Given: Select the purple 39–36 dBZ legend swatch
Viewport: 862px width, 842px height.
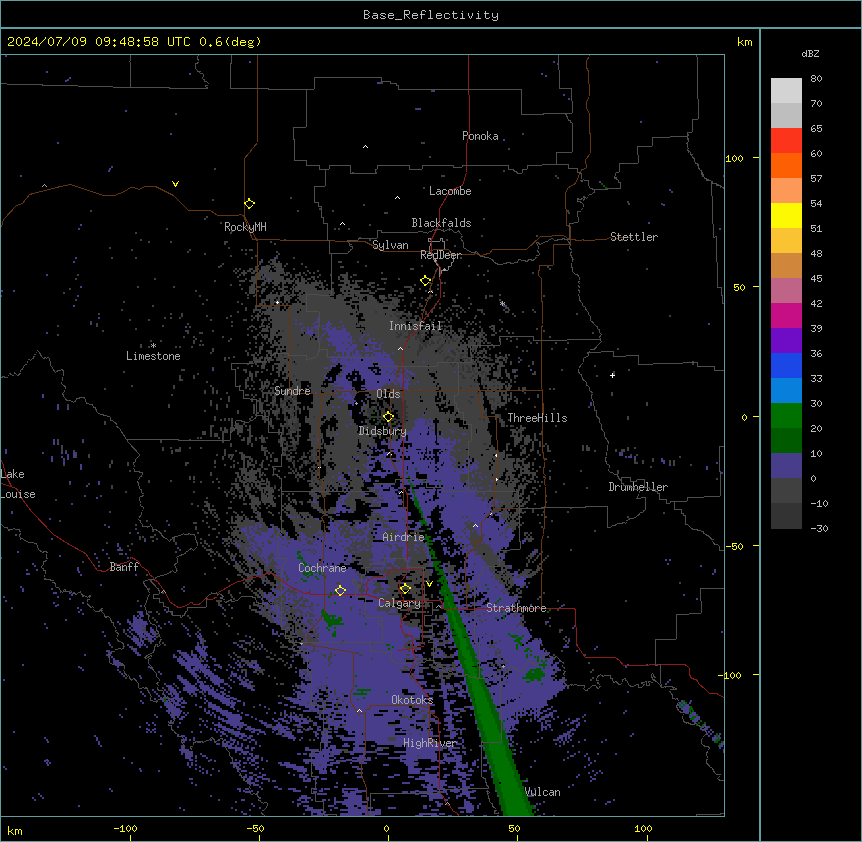Looking at the screenshot, I should point(786,340).
